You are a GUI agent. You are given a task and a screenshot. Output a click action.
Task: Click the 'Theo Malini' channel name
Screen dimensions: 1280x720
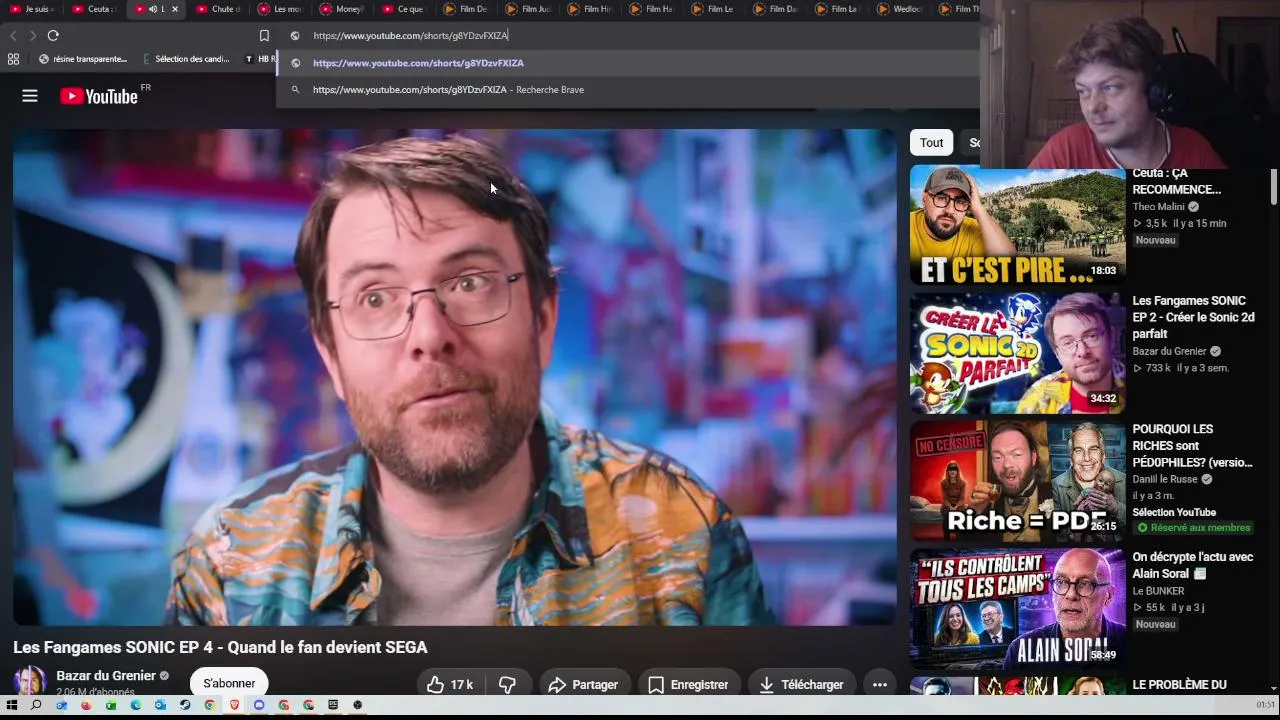coord(1158,207)
